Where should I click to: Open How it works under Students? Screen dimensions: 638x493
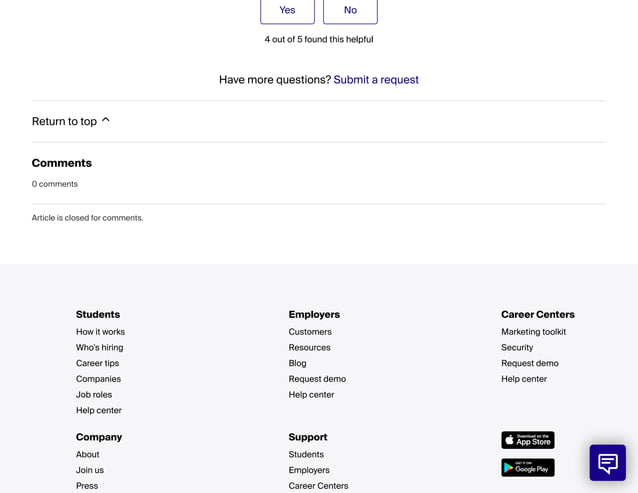click(x=101, y=332)
